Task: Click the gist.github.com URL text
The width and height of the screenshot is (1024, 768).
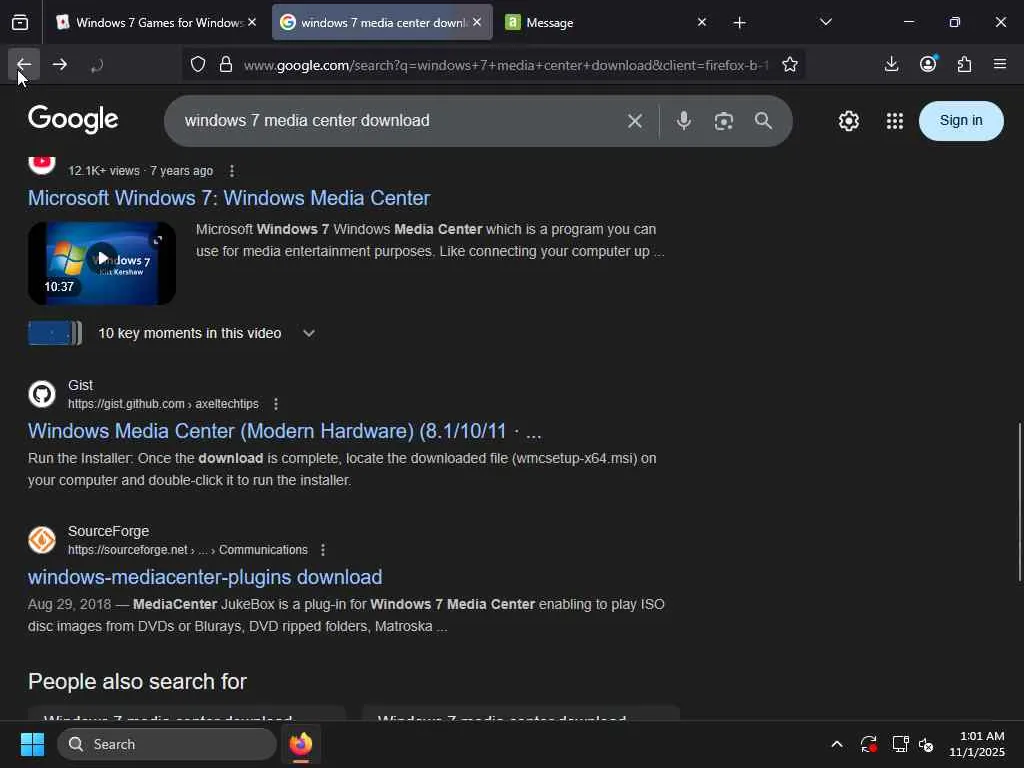Action: (163, 404)
